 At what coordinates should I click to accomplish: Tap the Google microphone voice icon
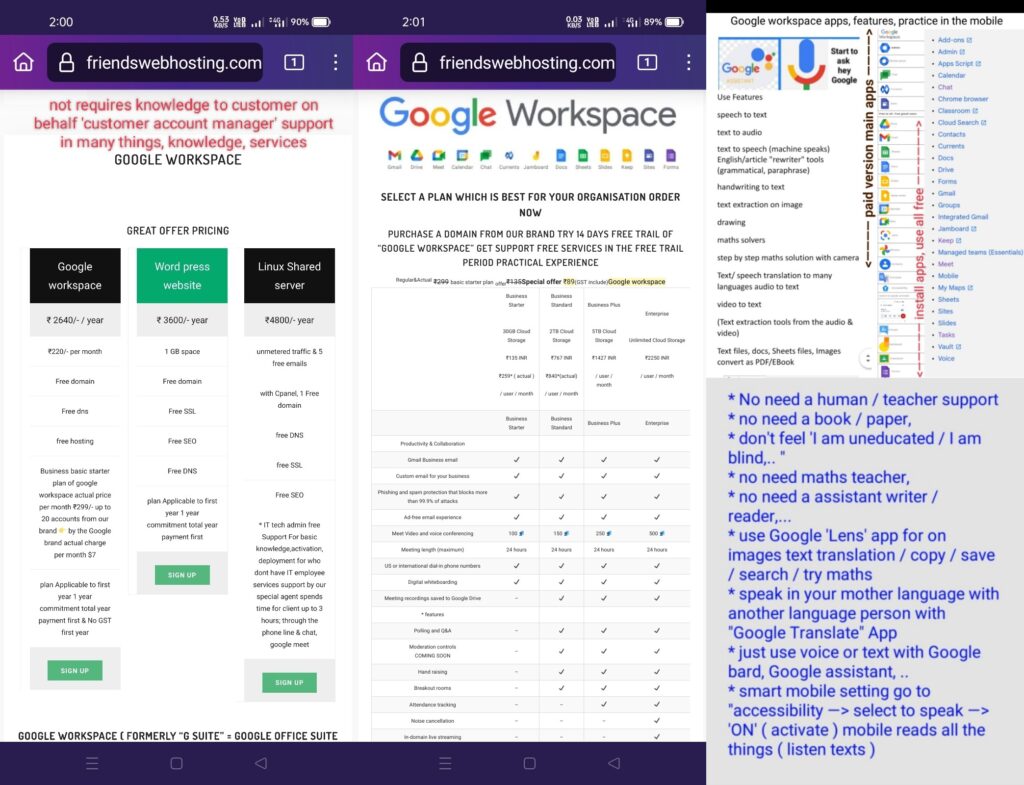pos(806,62)
